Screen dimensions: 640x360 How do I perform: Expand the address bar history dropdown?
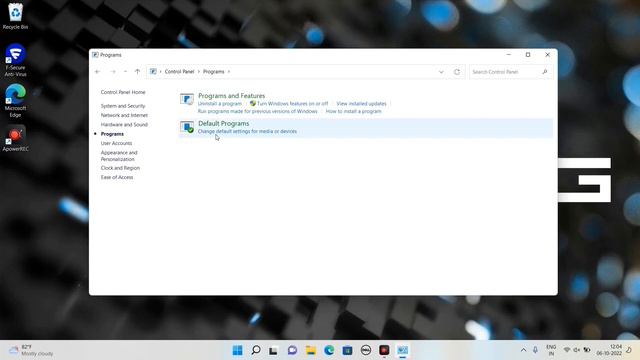point(441,72)
